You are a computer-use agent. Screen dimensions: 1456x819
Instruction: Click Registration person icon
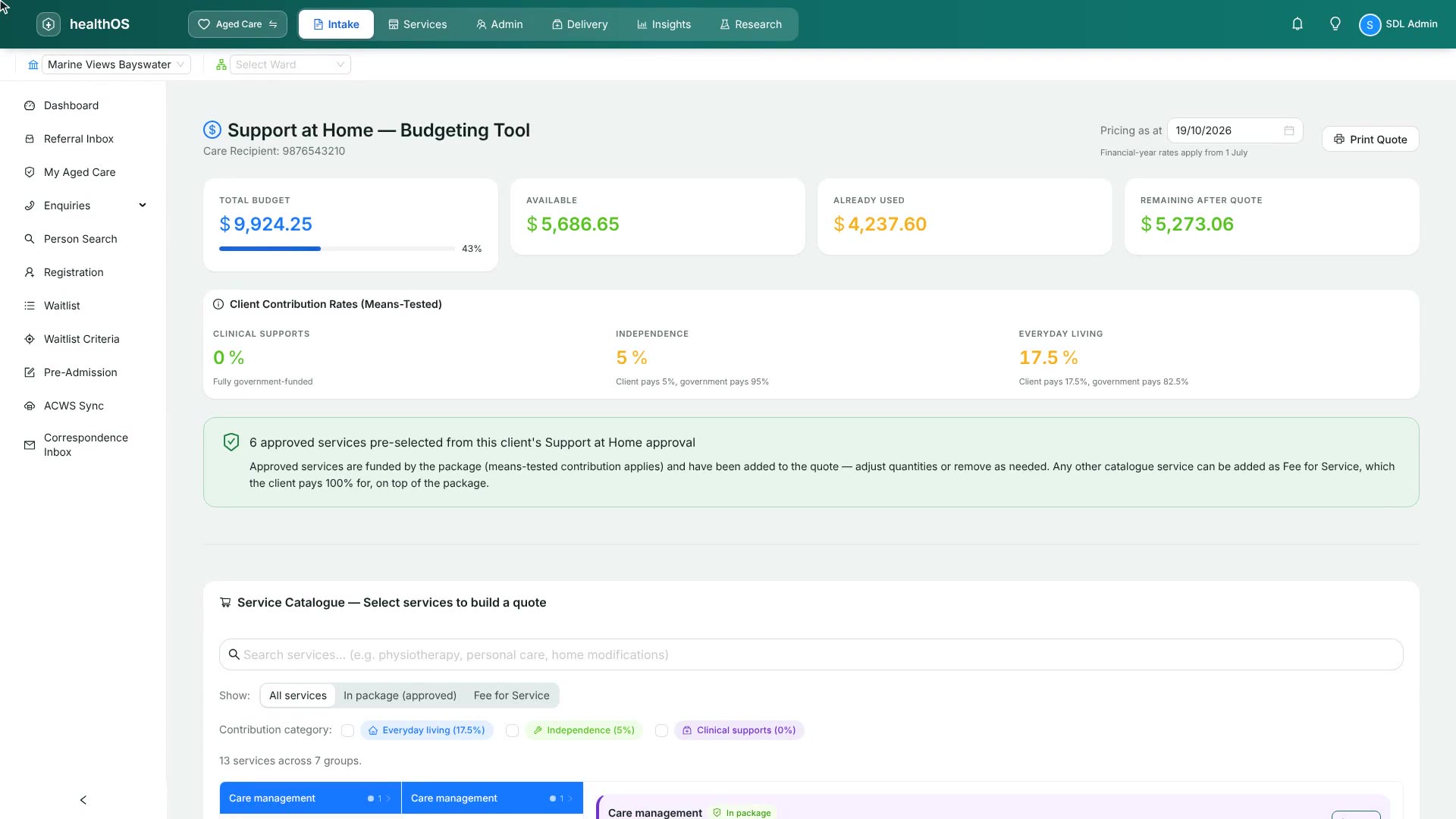(x=30, y=272)
